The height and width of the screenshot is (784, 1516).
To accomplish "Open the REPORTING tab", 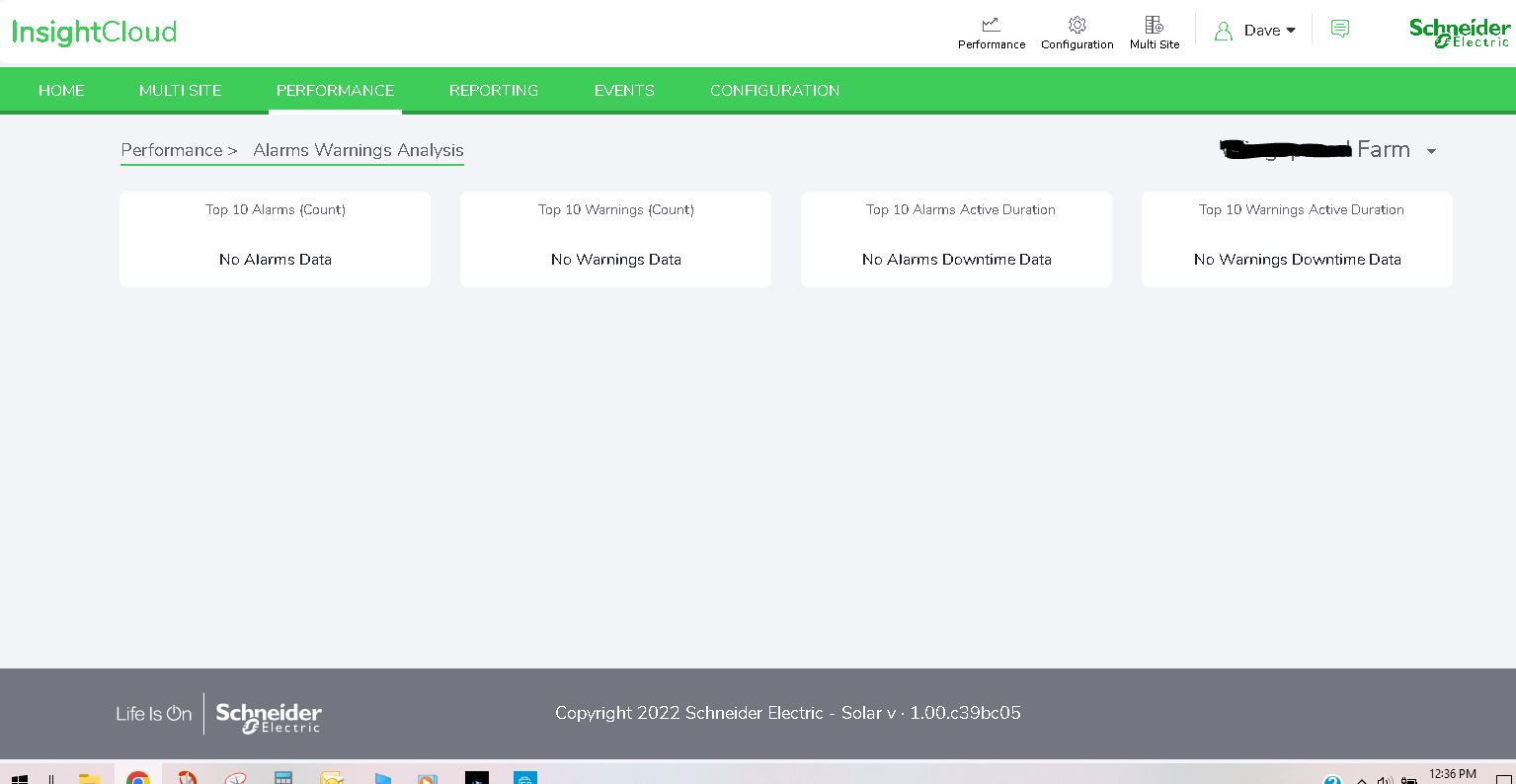I will pos(494,90).
